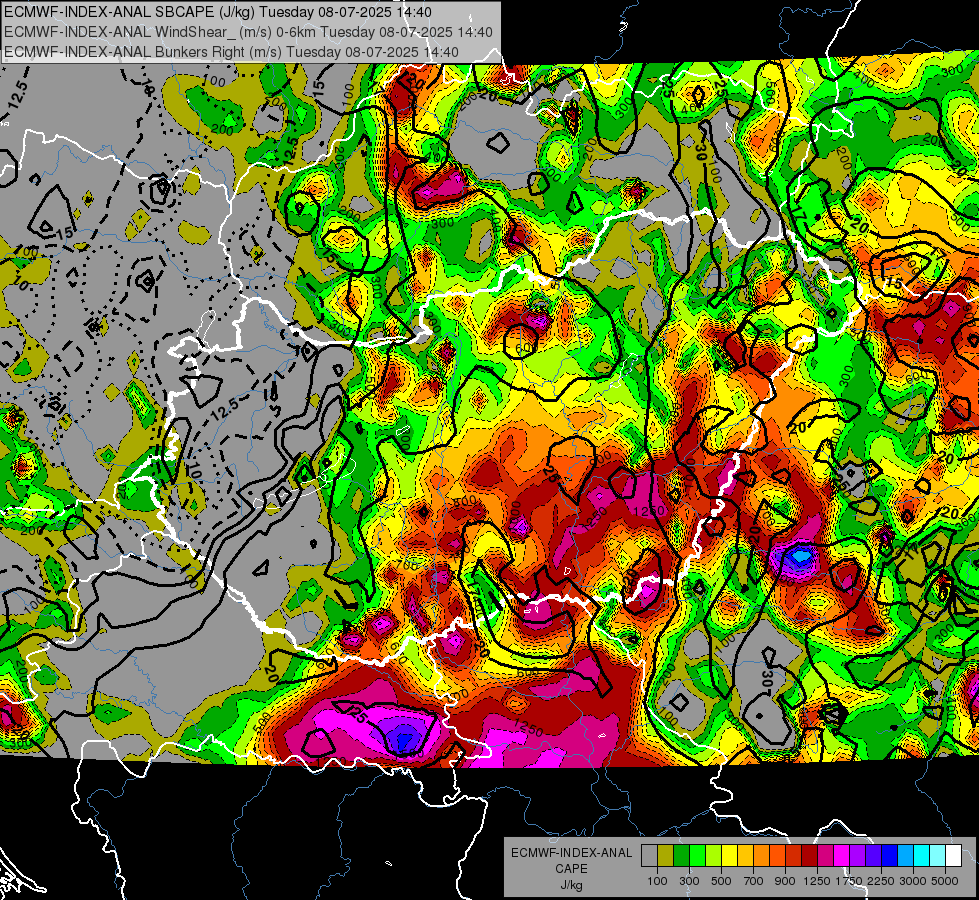This screenshot has width=979, height=900.
Task: Click the "300" value under the legend bar
Action: click(689, 881)
